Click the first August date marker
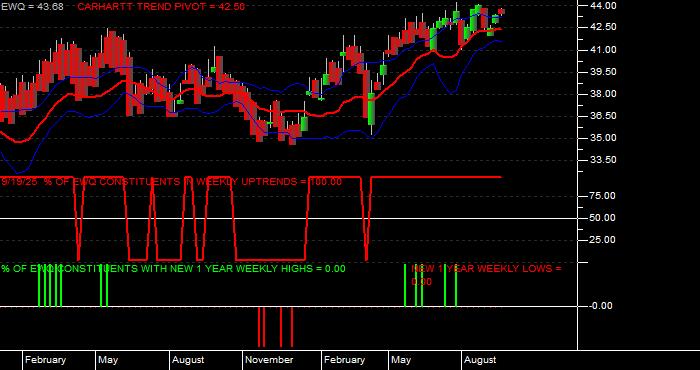Viewport: 700px width, 370px height. tap(188, 360)
